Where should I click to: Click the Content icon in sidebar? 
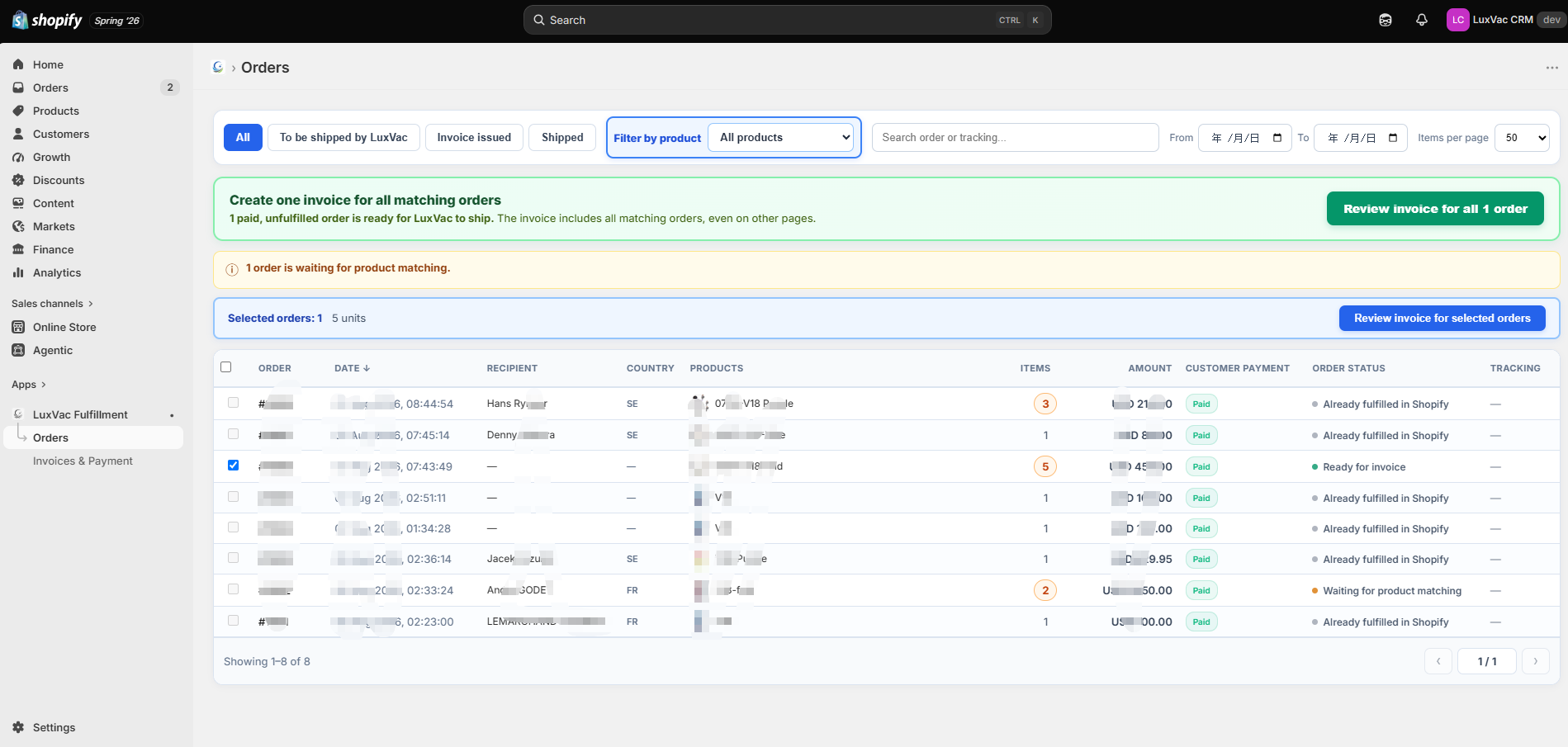click(18, 203)
